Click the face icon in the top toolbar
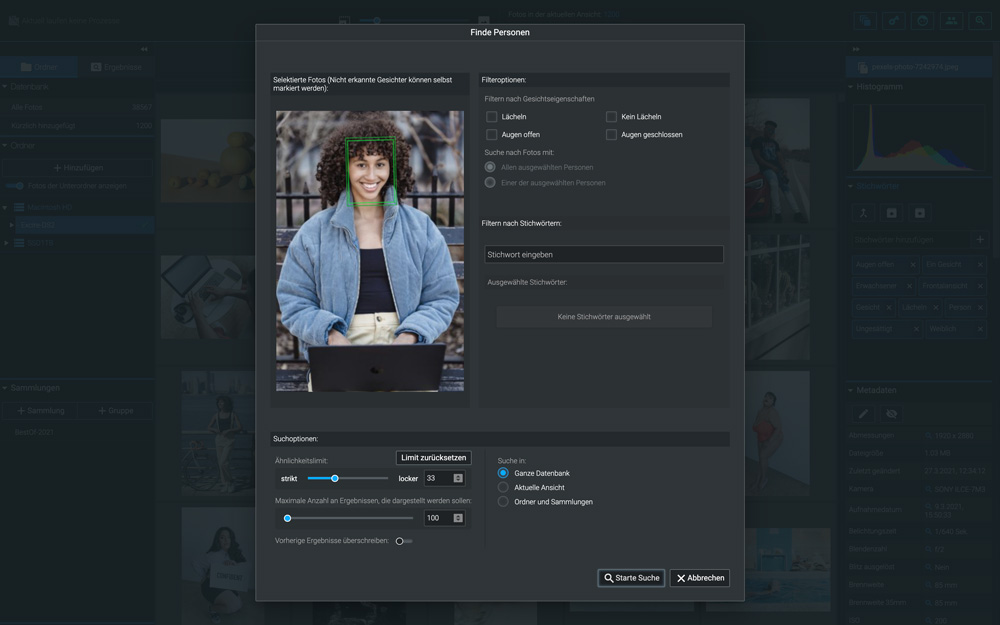This screenshot has width=1000, height=625. [923, 20]
